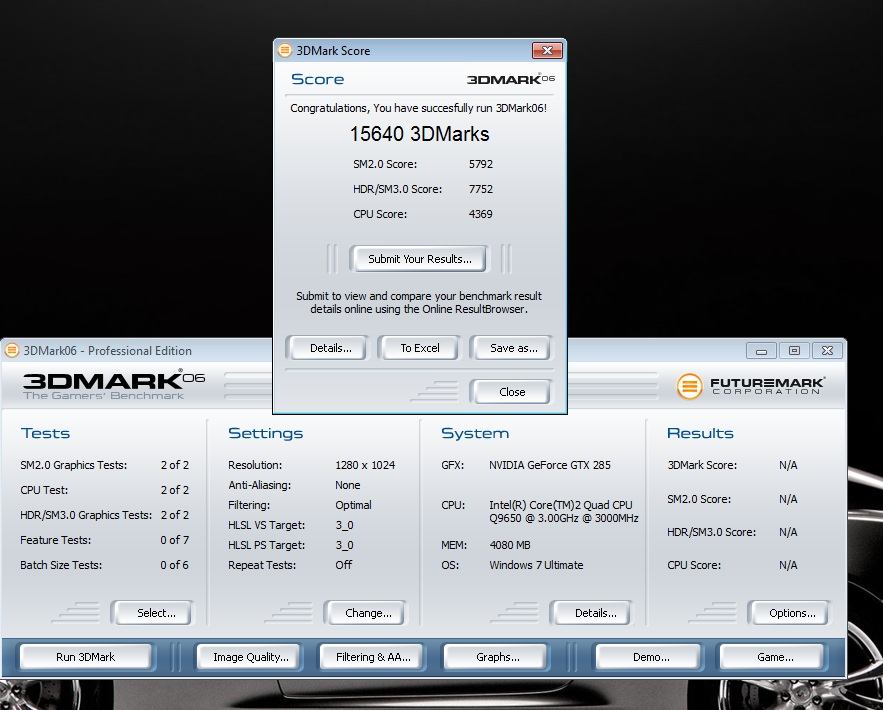The image size is (883, 710).
Task: Click OS value Windows 7 Ultimate
Action: pyautogui.click(x=536, y=565)
